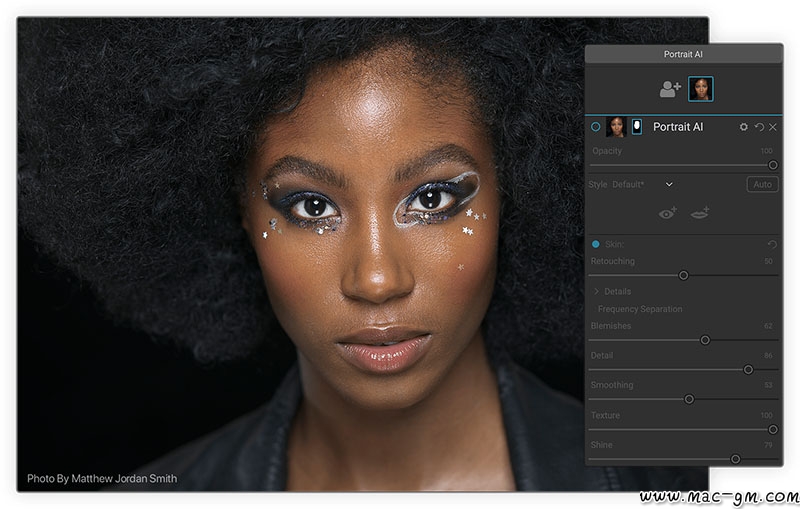The height and width of the screenshot is (509, 800).
Task: Open the face mask icon
Action: [637, 126]
